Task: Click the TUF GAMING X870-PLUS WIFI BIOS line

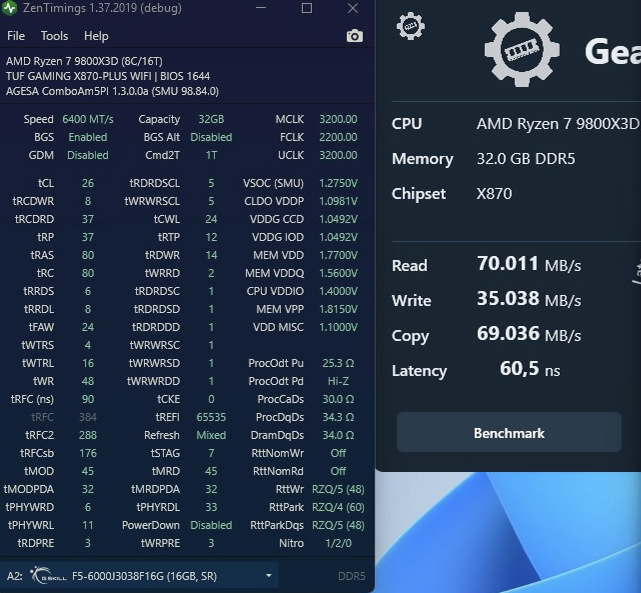Action: [x=108, y=76]
